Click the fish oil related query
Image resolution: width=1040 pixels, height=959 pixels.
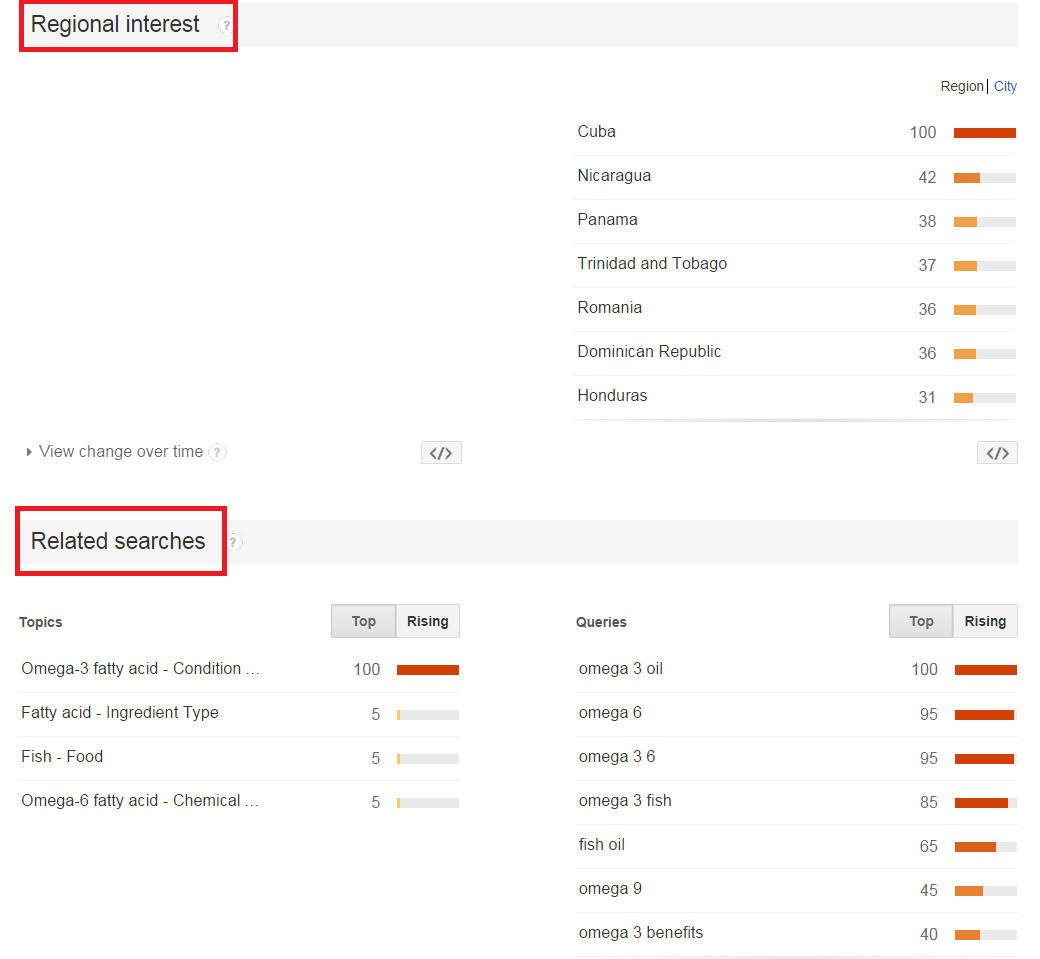click(601, 844)
